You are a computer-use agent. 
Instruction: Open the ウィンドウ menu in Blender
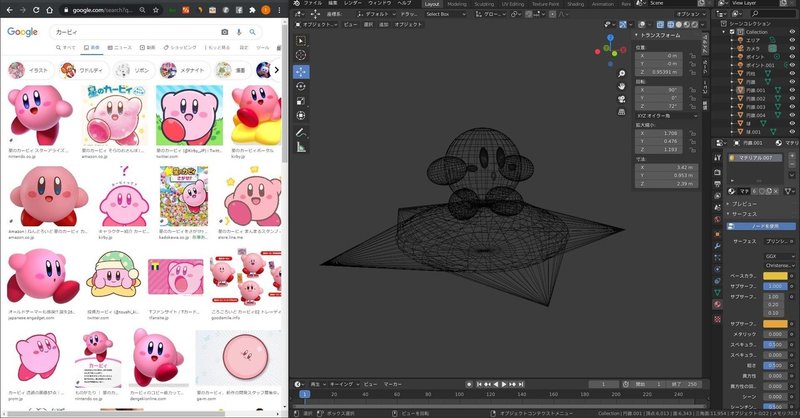click(379, 3)
